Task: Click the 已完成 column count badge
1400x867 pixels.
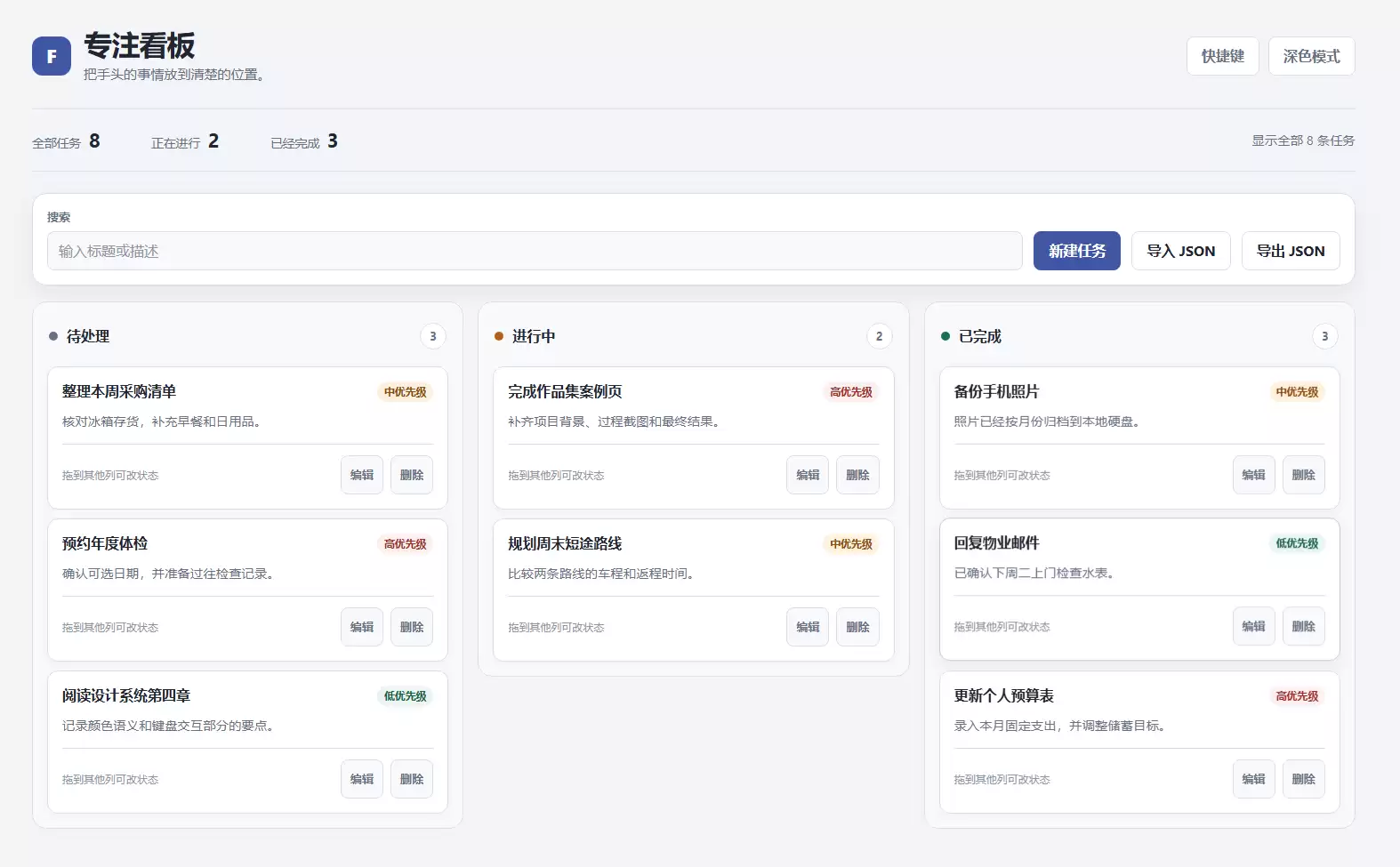Action: pos(1324,336)
